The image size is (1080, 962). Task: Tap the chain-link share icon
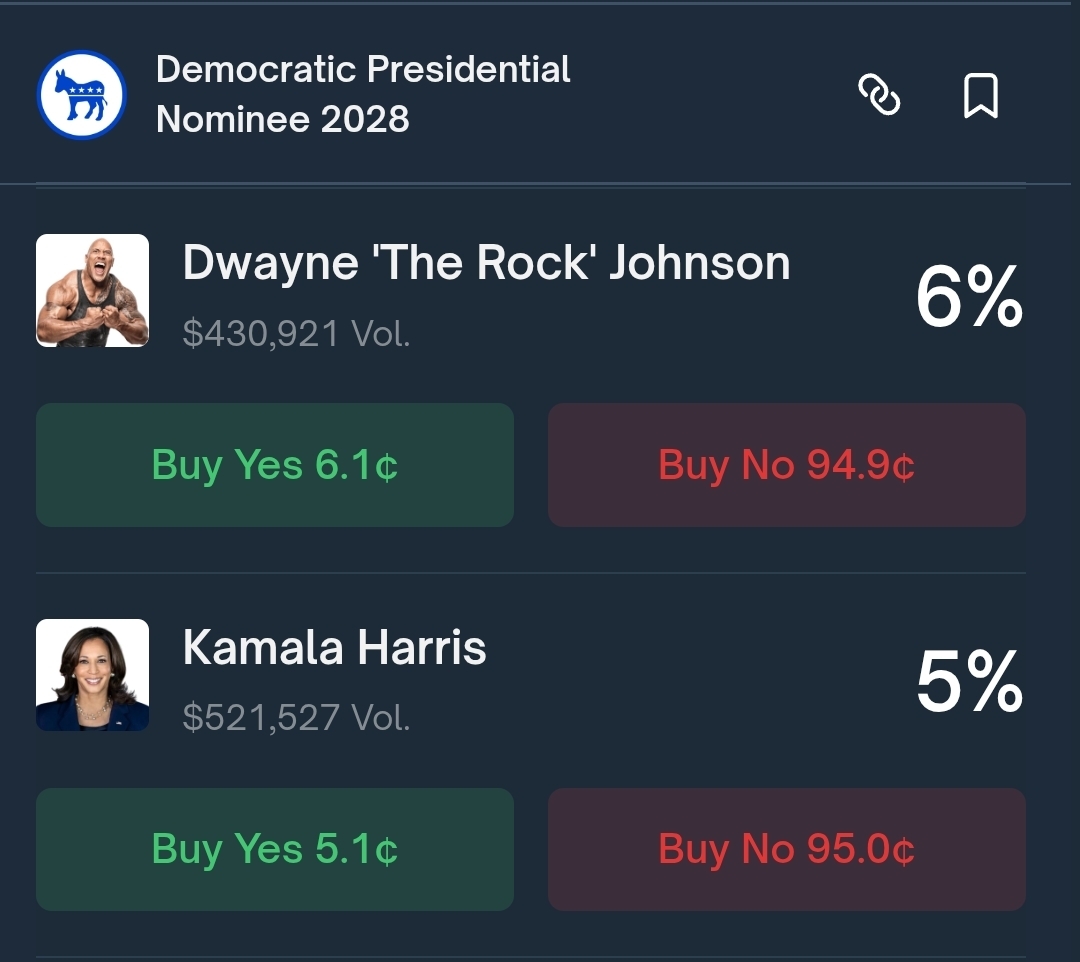(x=879, y=96)
